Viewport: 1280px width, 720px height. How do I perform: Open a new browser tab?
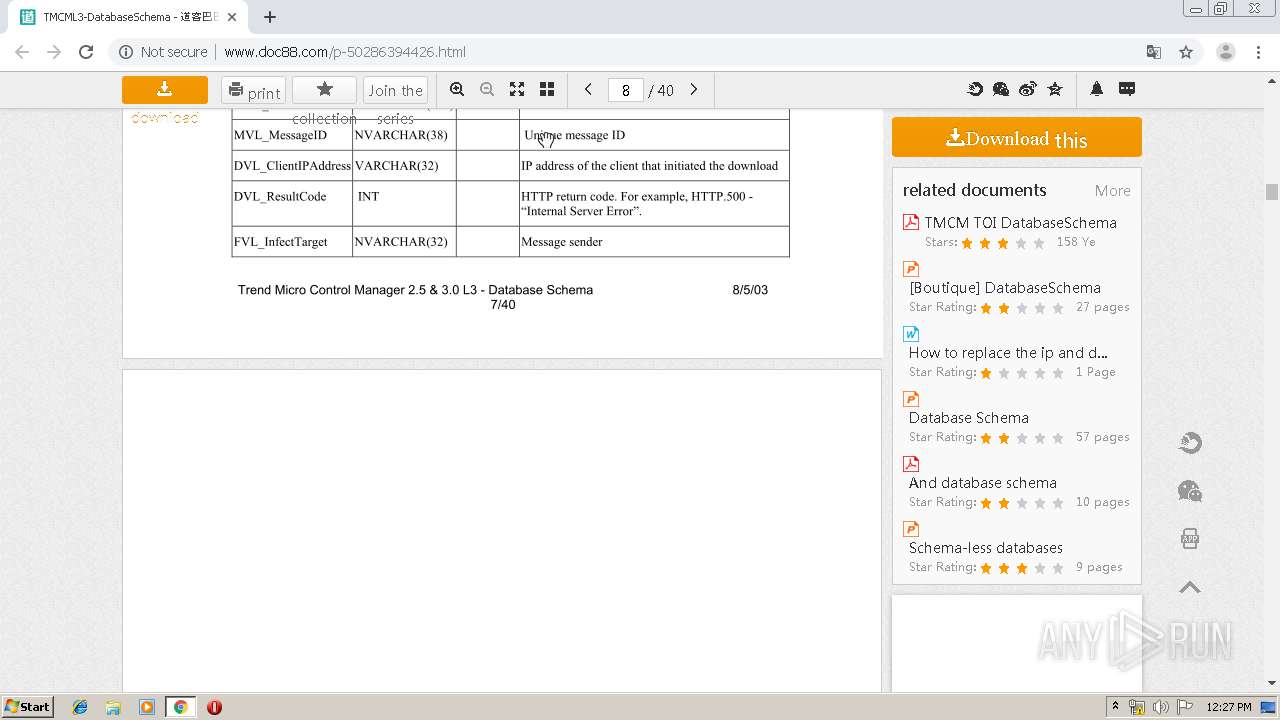[x=270, y=17]
